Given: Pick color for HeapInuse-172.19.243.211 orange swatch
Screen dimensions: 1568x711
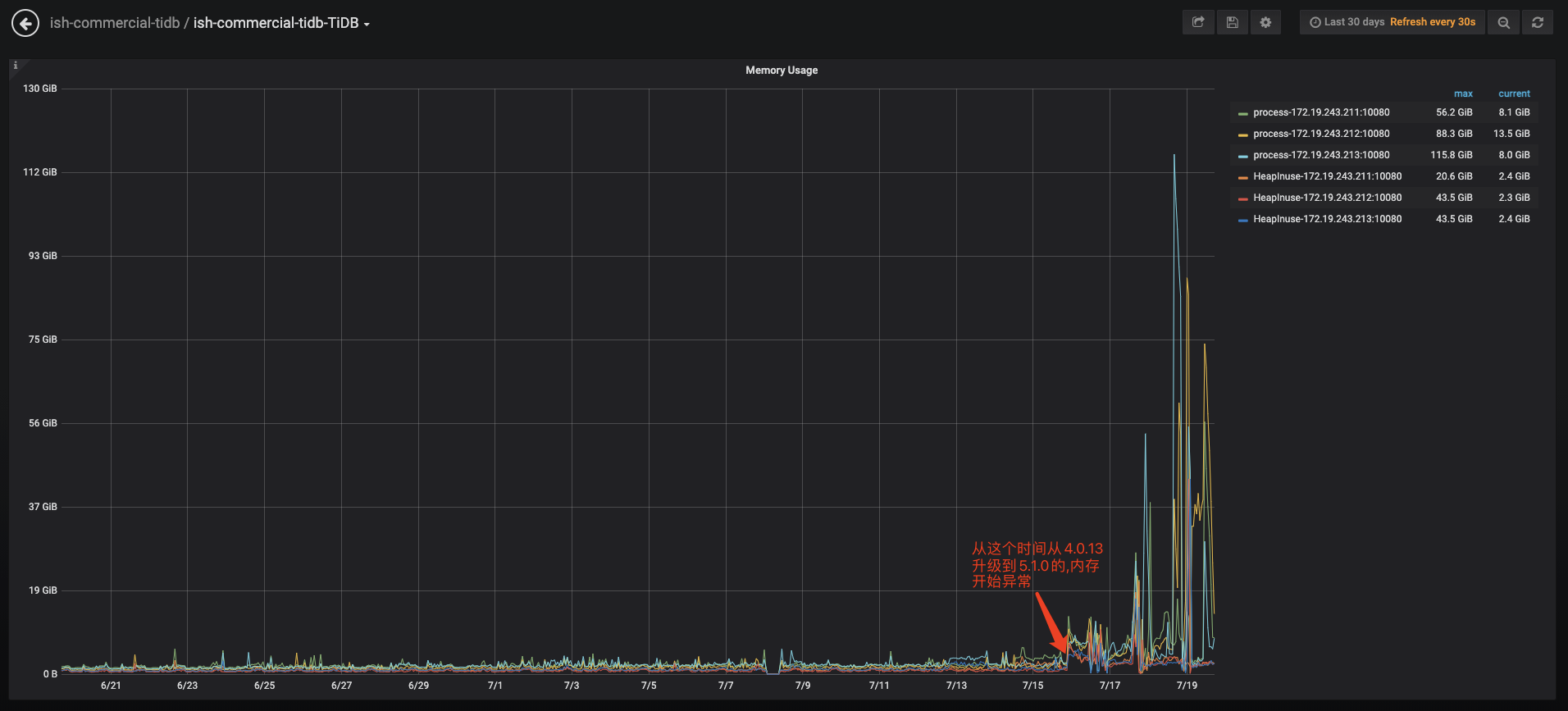Looking at the screenshot, I should pyautogui.click(x=1243, y=177).
